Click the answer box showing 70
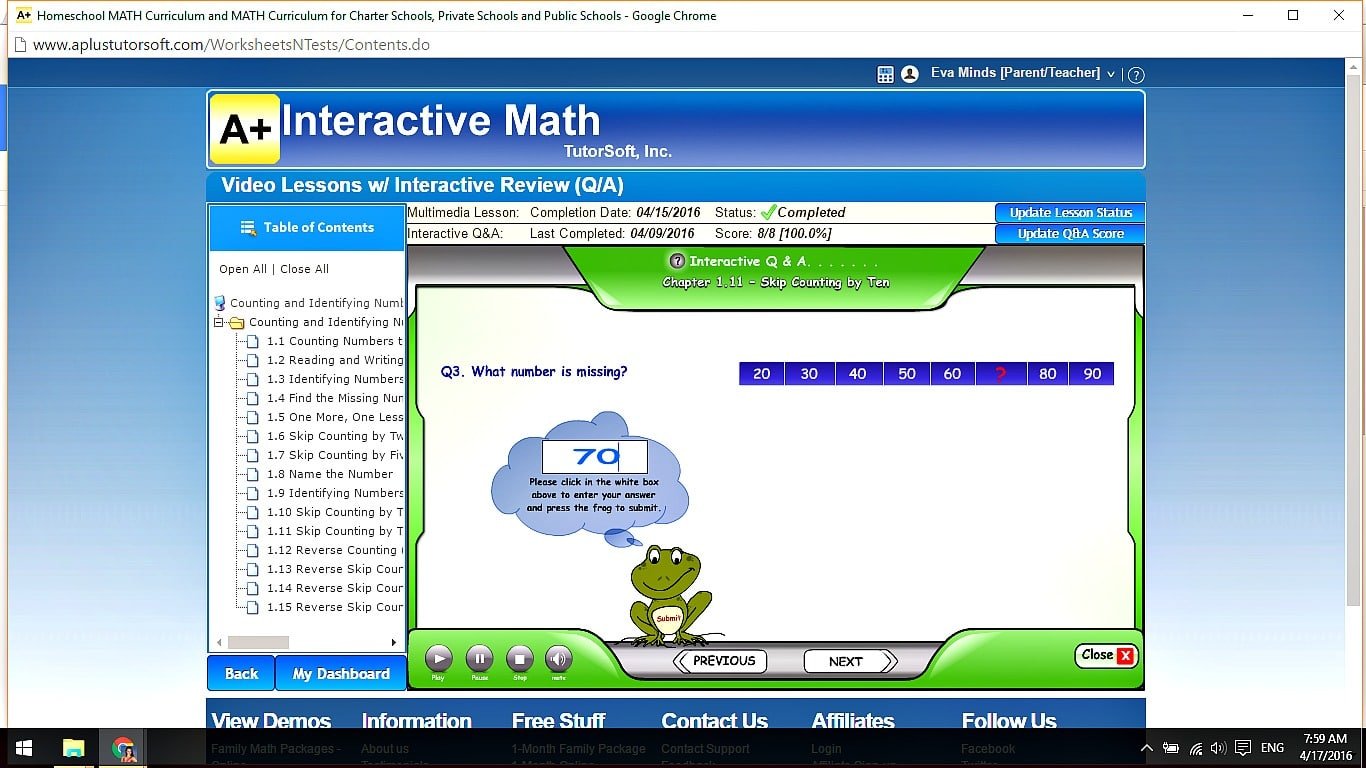 (x=595, y=457)
